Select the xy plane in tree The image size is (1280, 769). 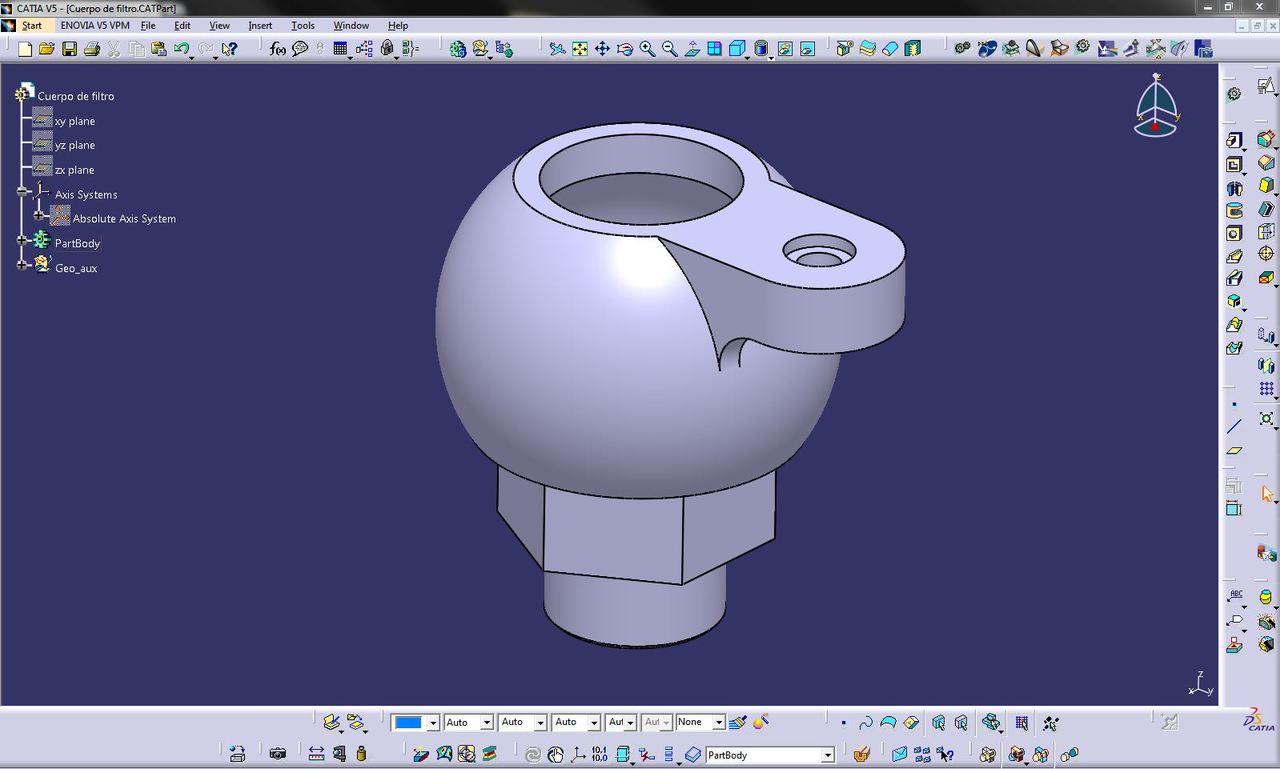pos(75,121)
